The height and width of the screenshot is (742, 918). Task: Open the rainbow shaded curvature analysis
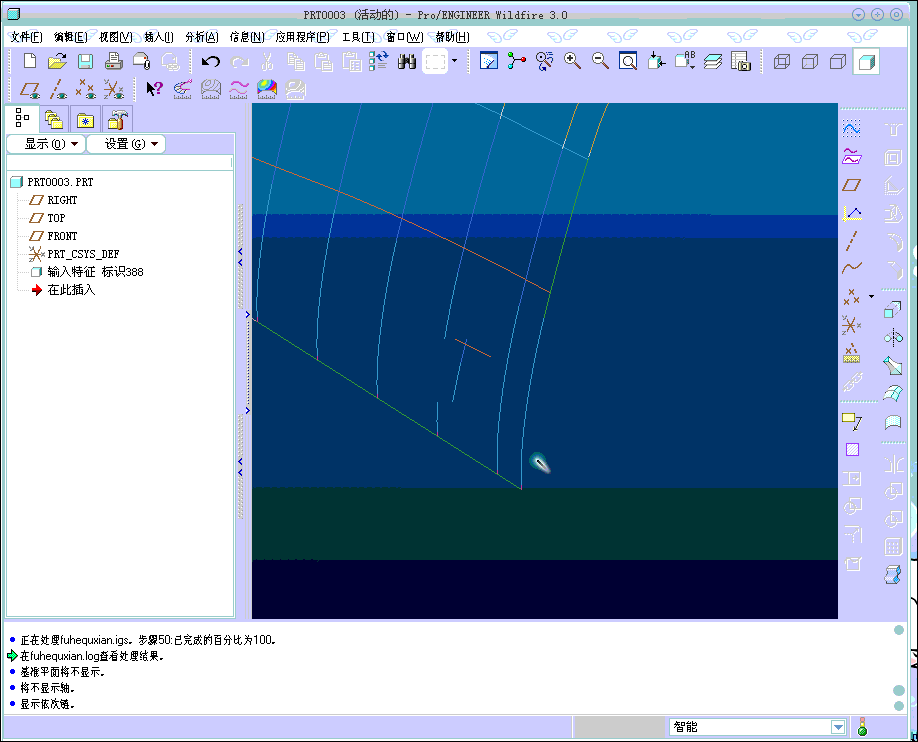[x=267, y=89]
